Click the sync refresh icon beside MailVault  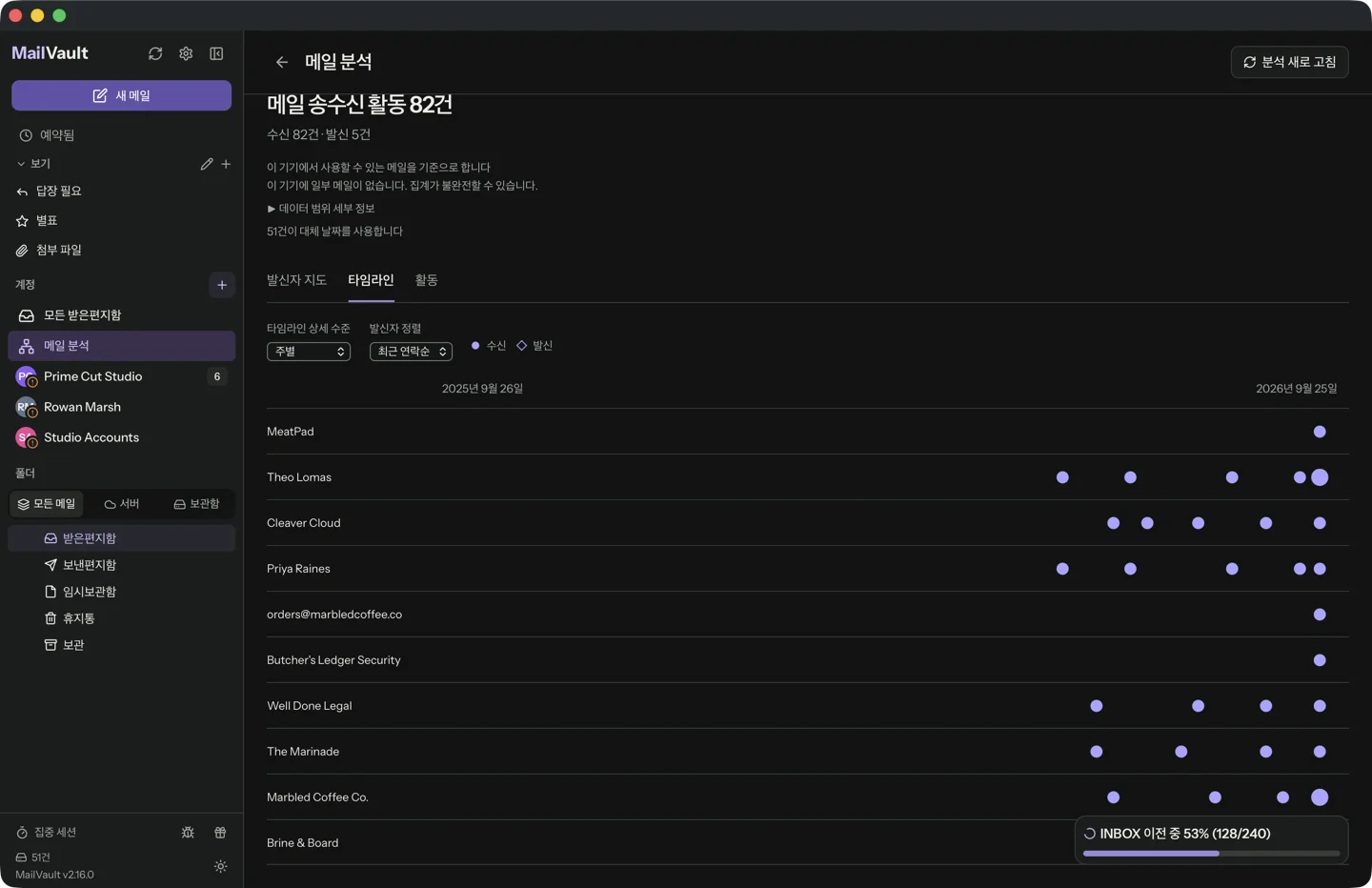[x=155, y=53]
